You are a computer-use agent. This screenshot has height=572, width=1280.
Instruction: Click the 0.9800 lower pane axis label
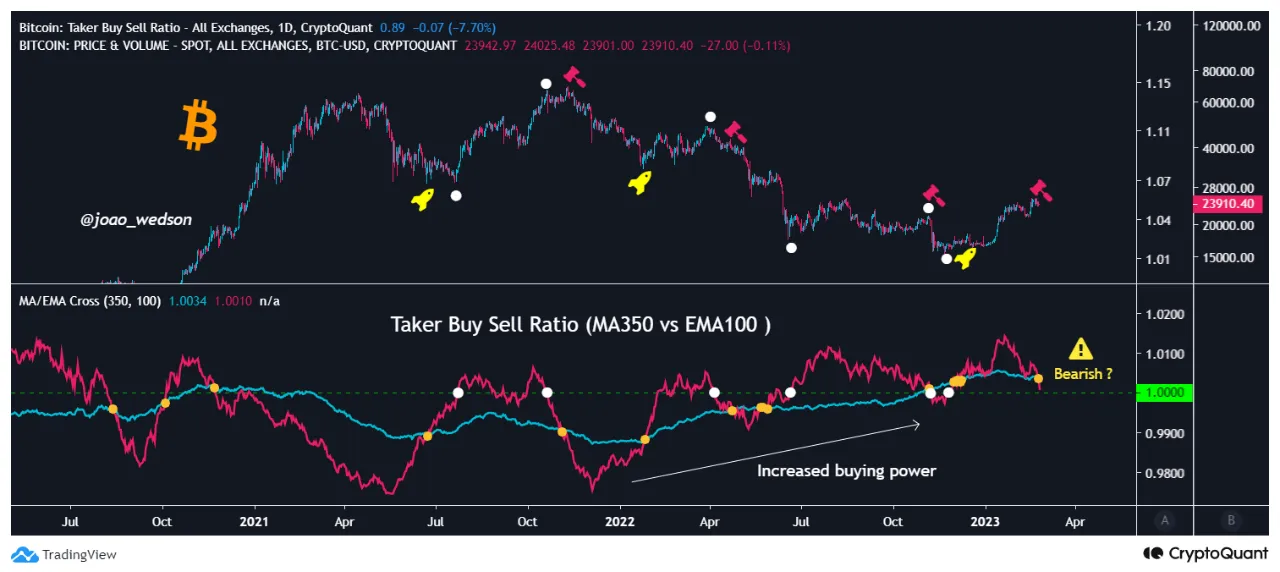tap(1166, 473)
